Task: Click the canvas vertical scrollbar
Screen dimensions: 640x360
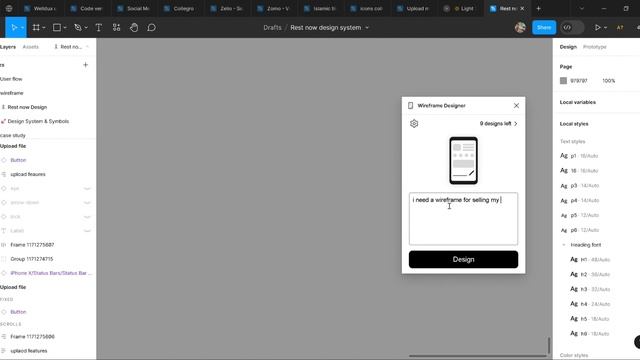Action: (x=549, y=345)
